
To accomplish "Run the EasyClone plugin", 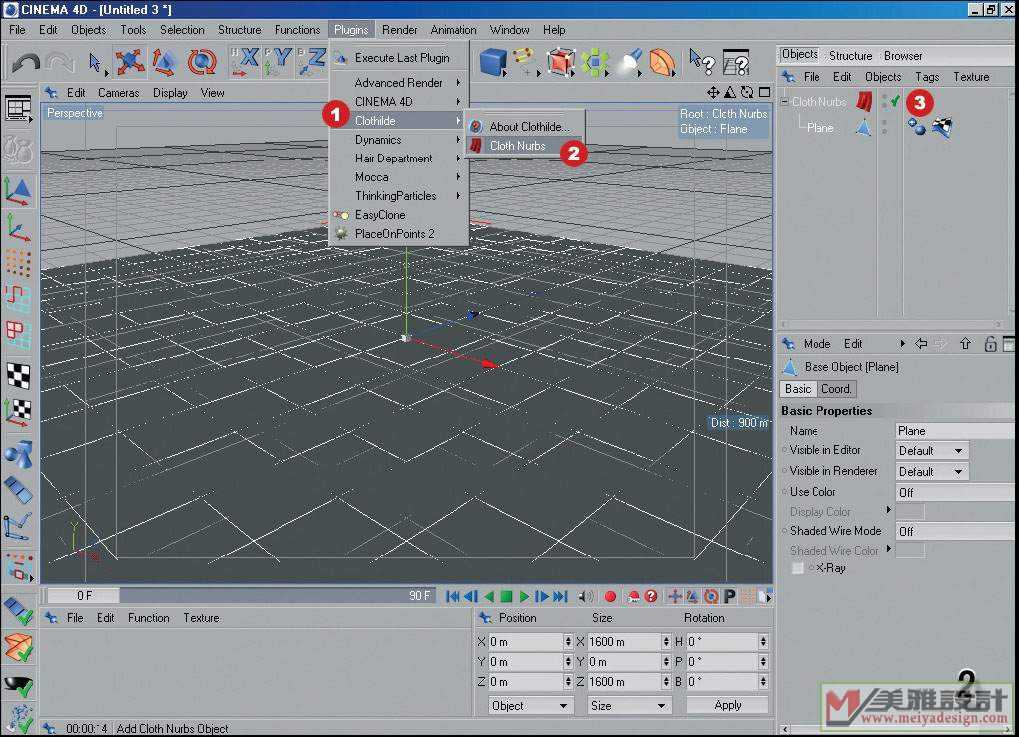I will 399,214.
